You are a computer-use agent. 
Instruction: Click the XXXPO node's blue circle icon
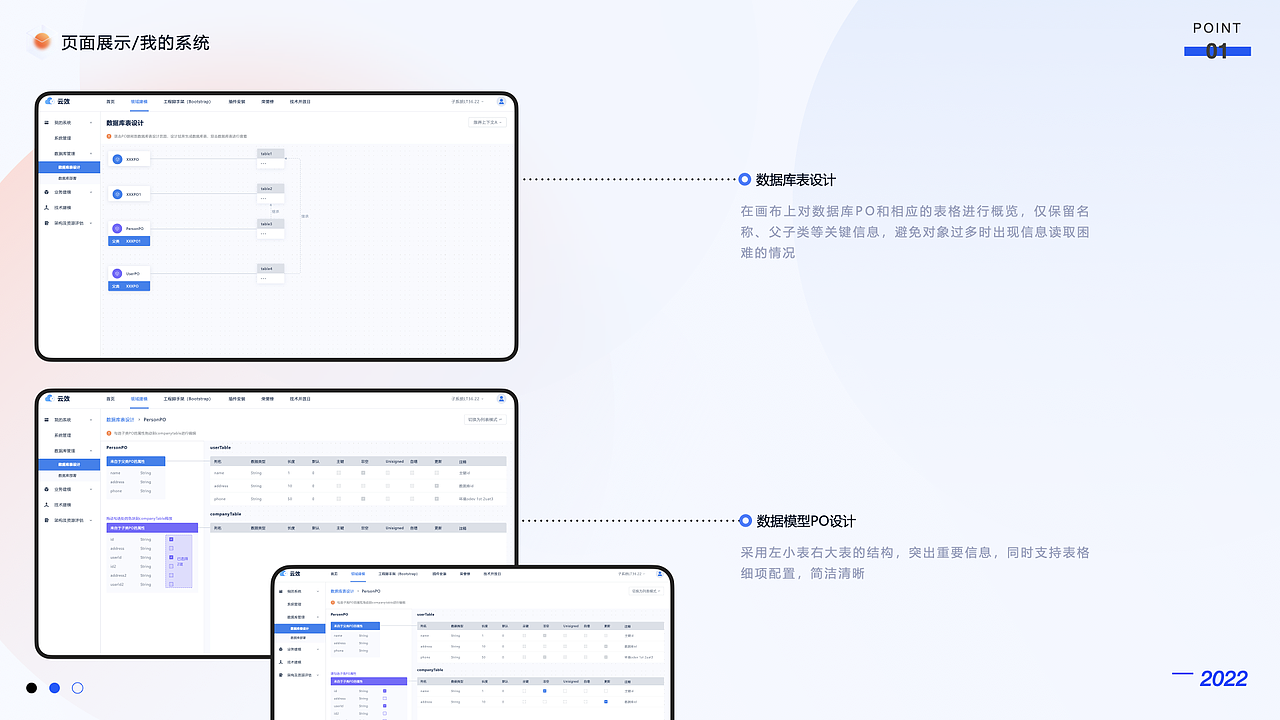tap(117, 159)
